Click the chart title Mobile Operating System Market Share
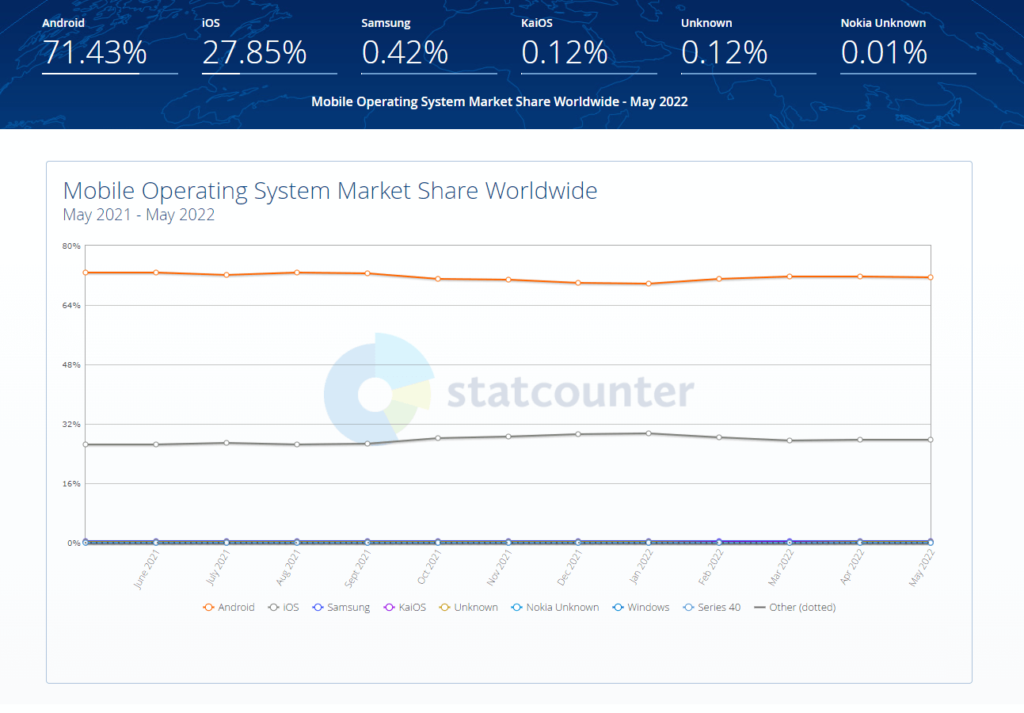The width and height of the screenshot is (1024, 713). tap(330, 191)
